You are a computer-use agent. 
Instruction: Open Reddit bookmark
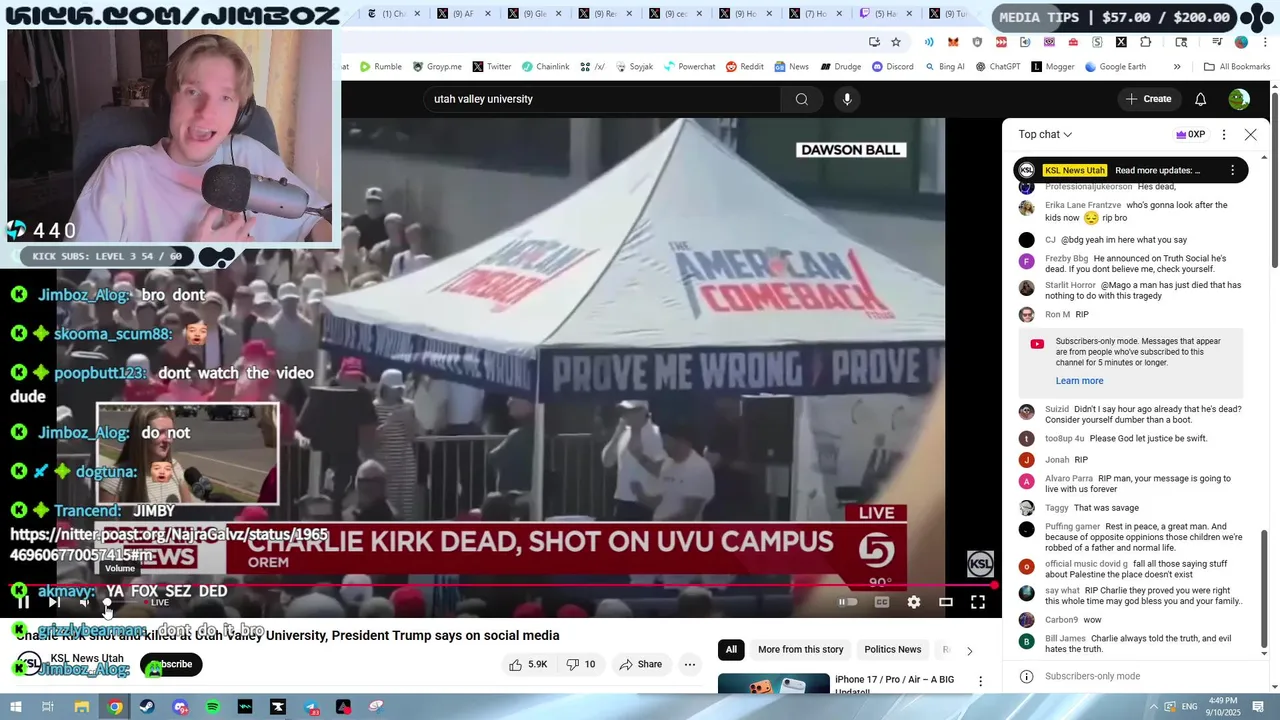(744, 67)
